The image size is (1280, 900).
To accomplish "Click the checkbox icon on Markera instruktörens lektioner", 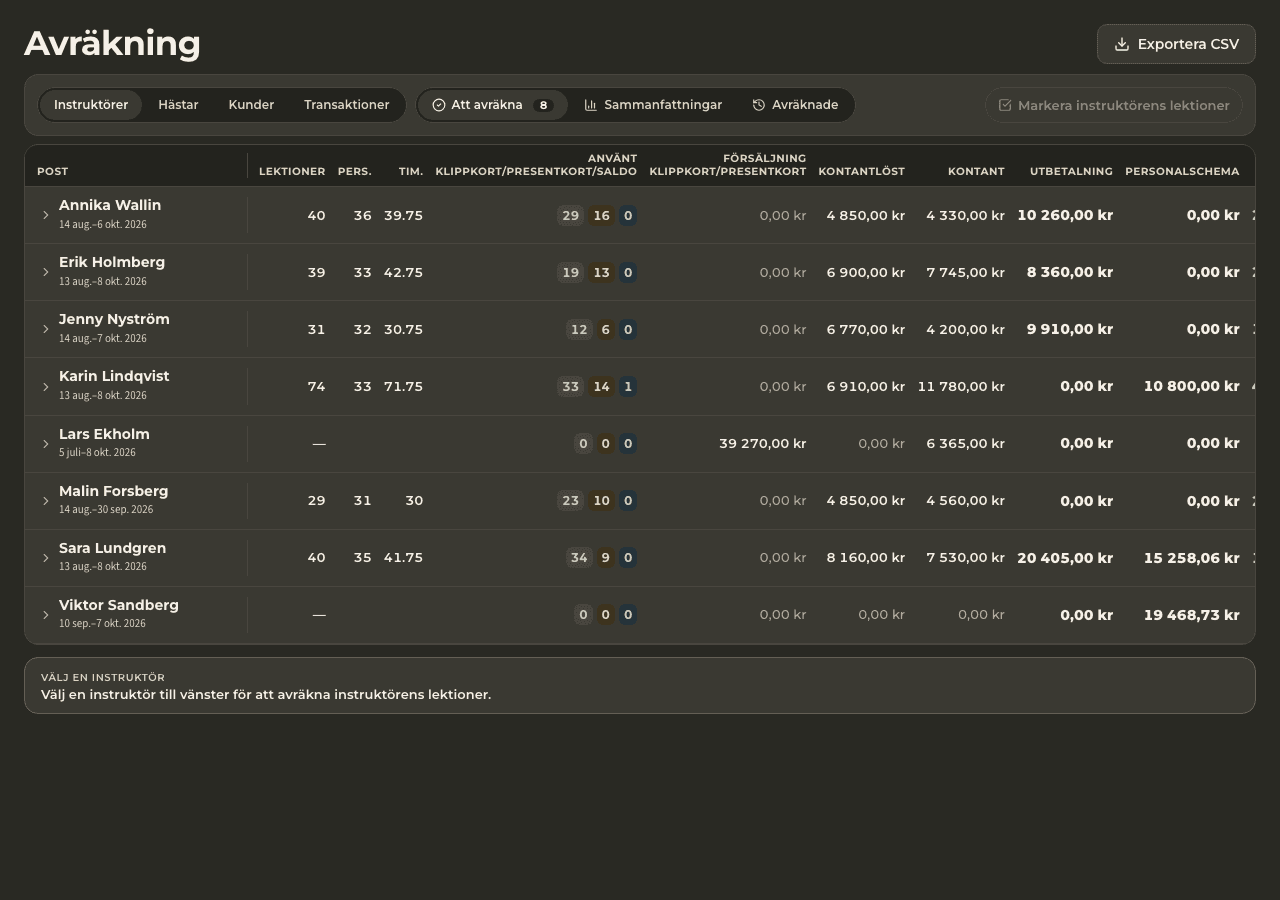I will (1005, 105).
